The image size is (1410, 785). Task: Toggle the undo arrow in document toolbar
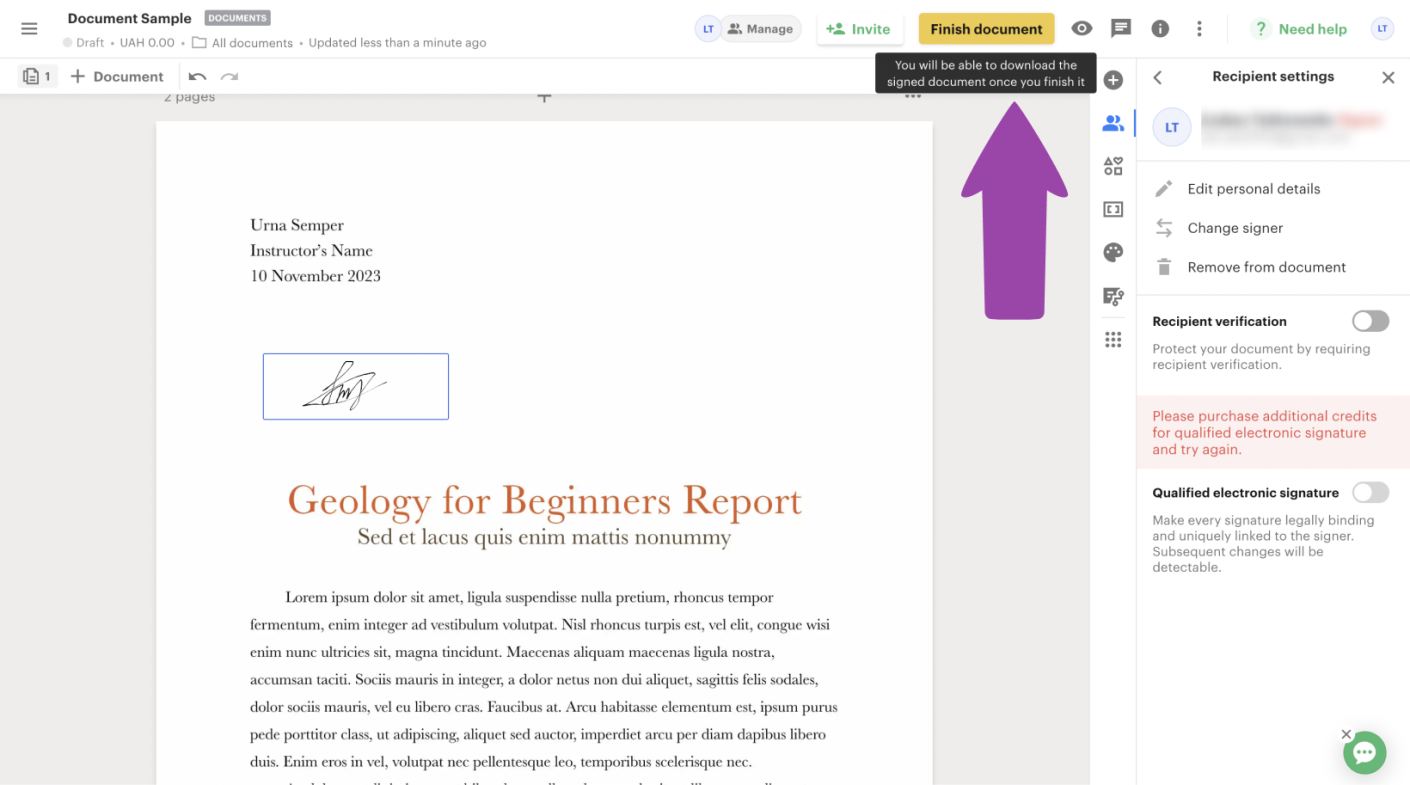pos(197,76)
